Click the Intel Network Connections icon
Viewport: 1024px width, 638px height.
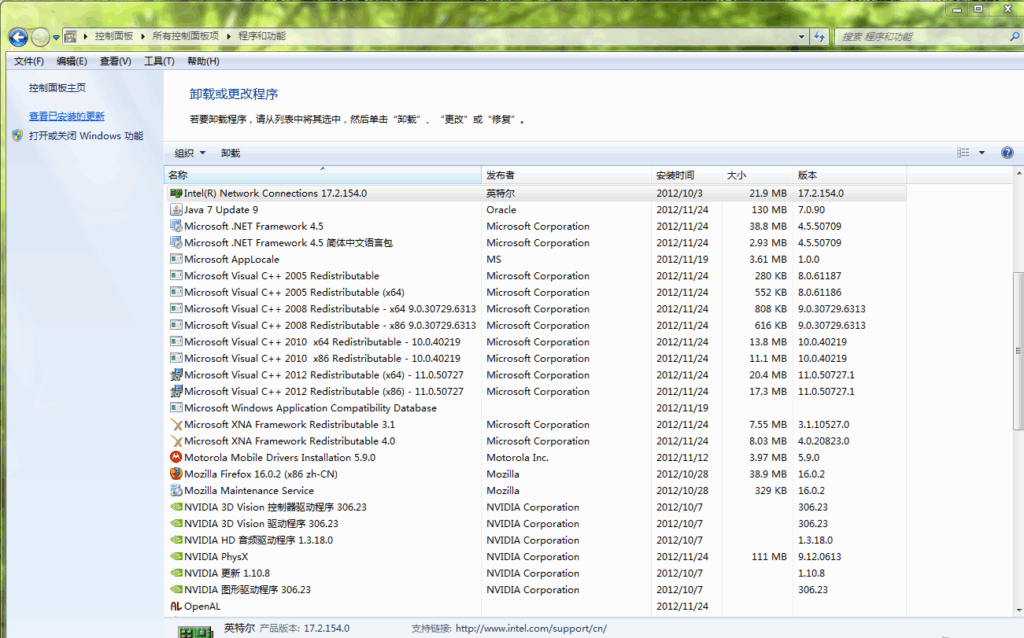point(176,193)
